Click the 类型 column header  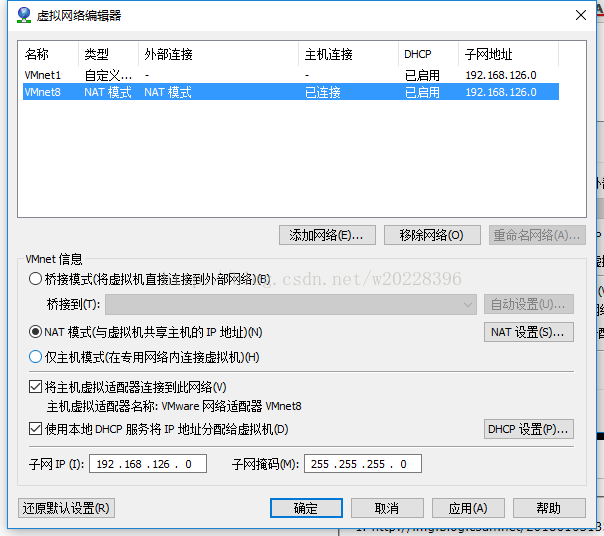click(x=109, y=54)
